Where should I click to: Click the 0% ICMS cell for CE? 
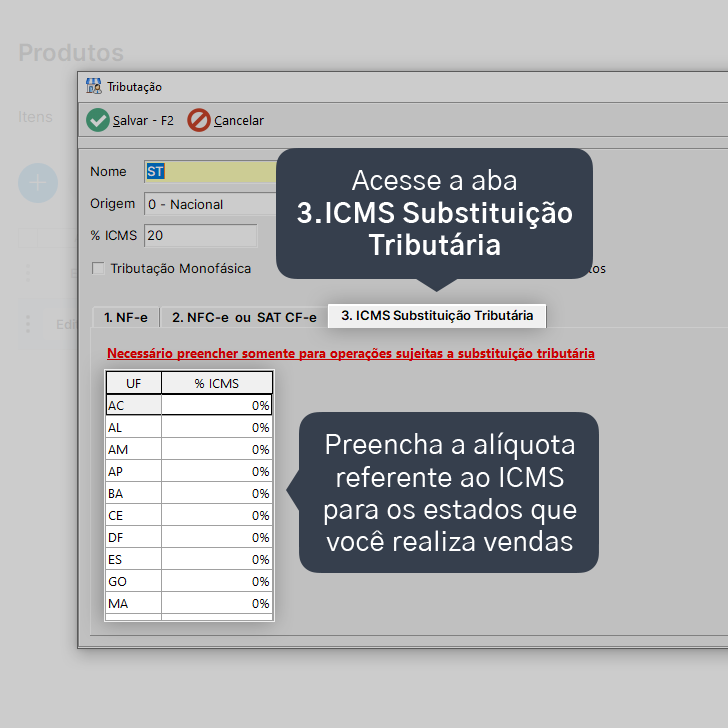point(217,515)
